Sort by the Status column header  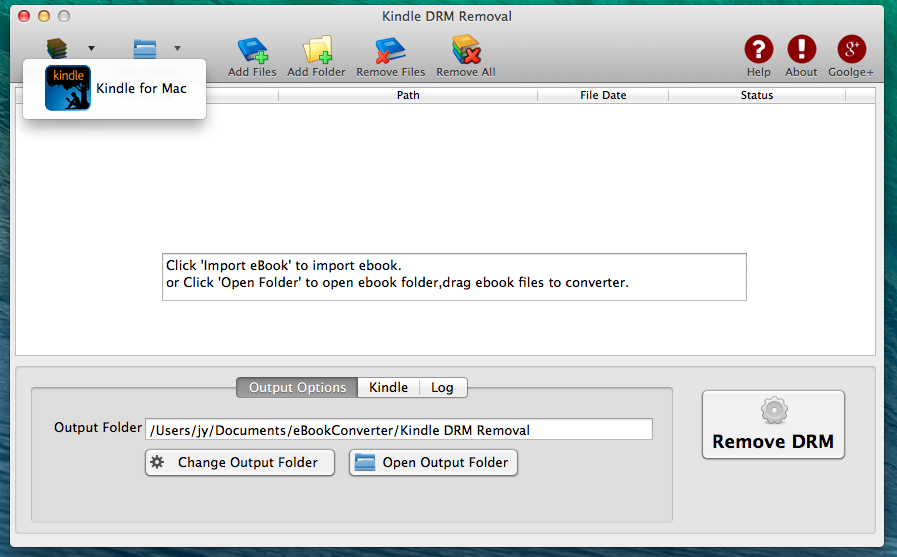point(757,95)
